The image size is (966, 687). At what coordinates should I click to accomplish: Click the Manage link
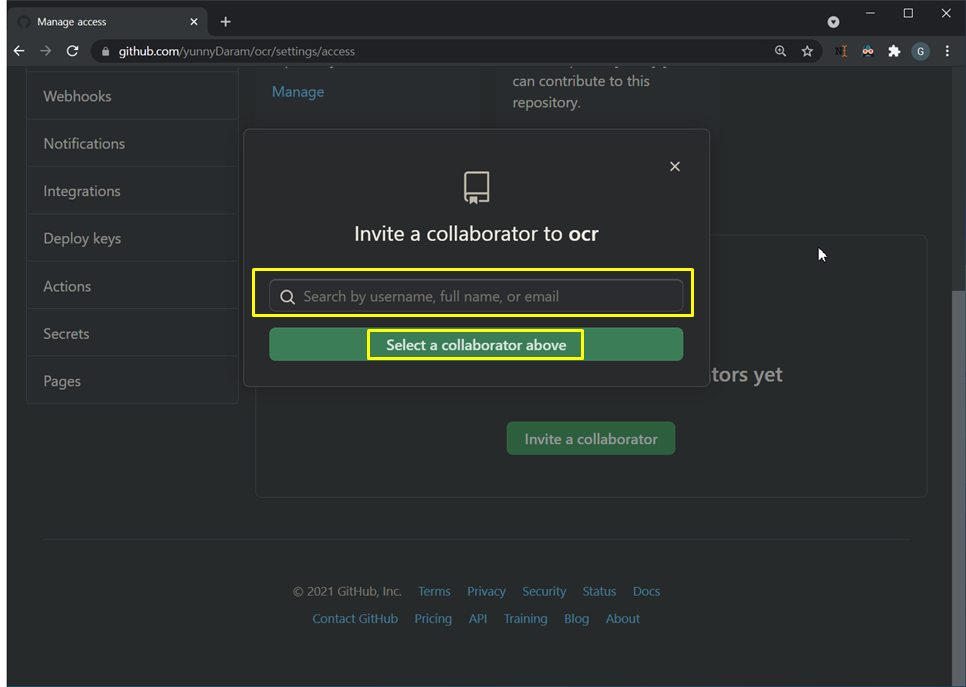[x=298, y=92]
